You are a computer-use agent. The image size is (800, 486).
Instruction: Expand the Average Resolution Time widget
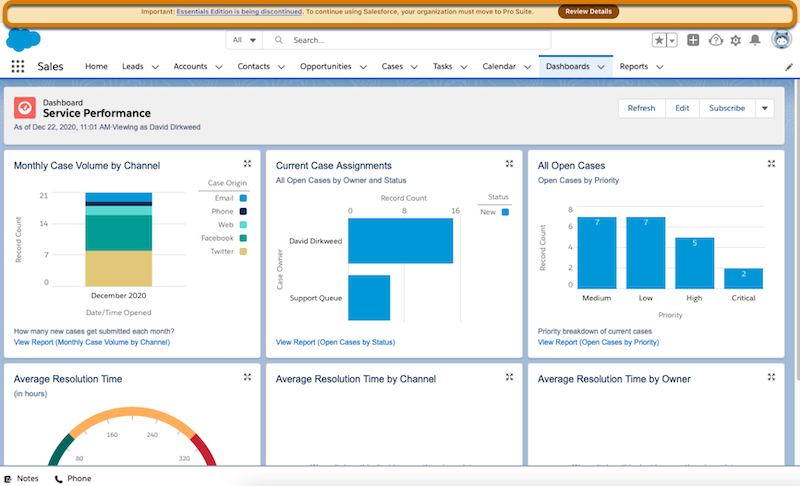pyautogui.click(x=247, y=377)
